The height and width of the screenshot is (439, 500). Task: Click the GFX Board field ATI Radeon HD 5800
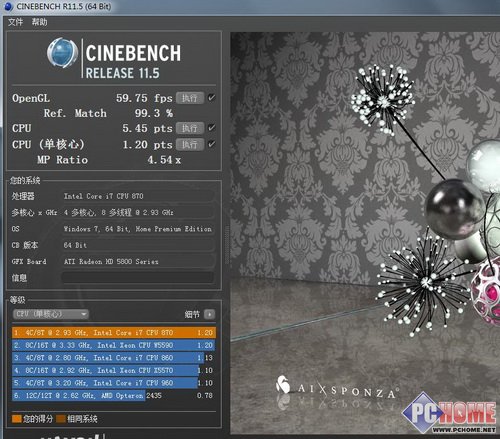138,261
